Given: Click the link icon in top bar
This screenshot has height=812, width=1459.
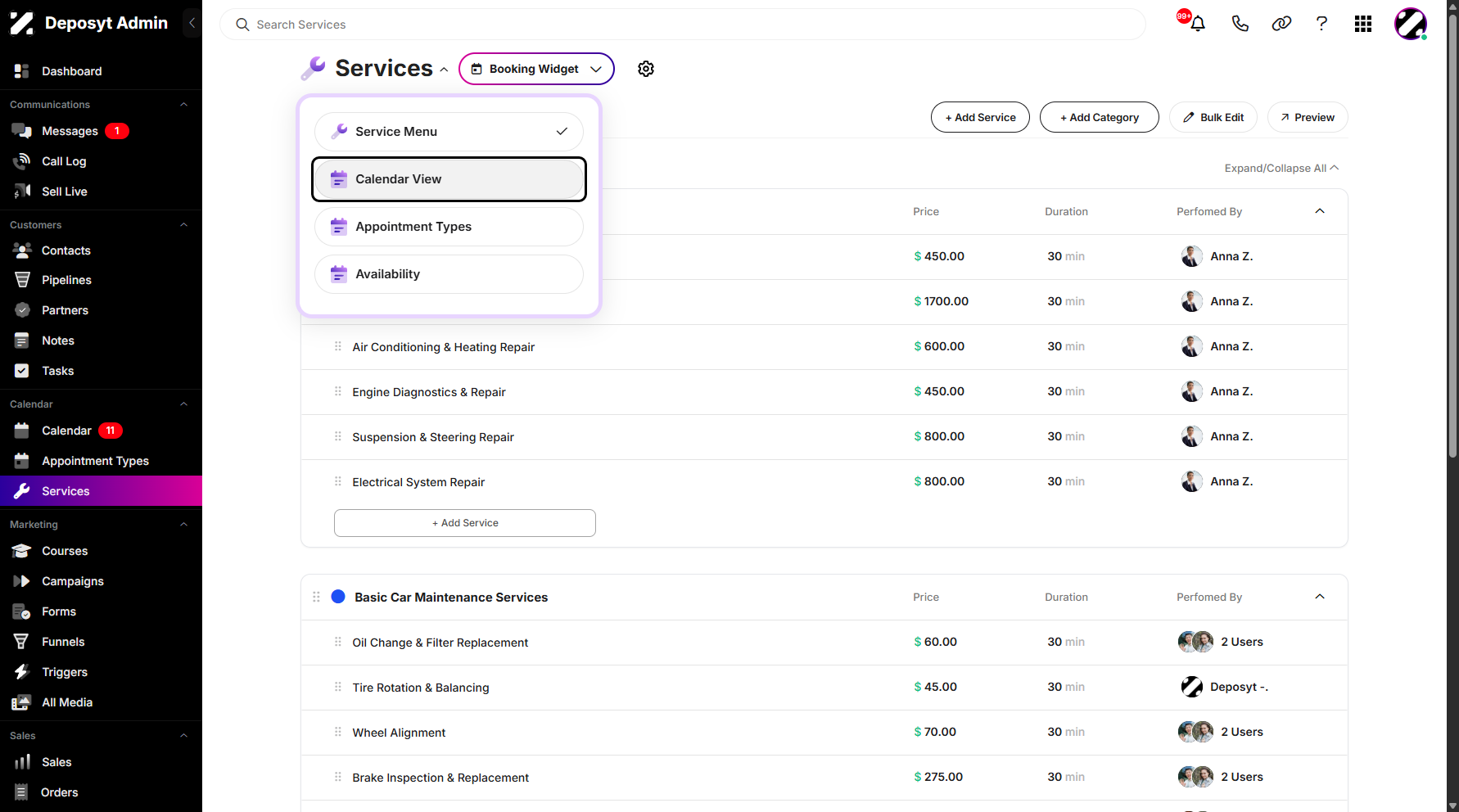Looking at the screenshot, I should [1281, 24].
